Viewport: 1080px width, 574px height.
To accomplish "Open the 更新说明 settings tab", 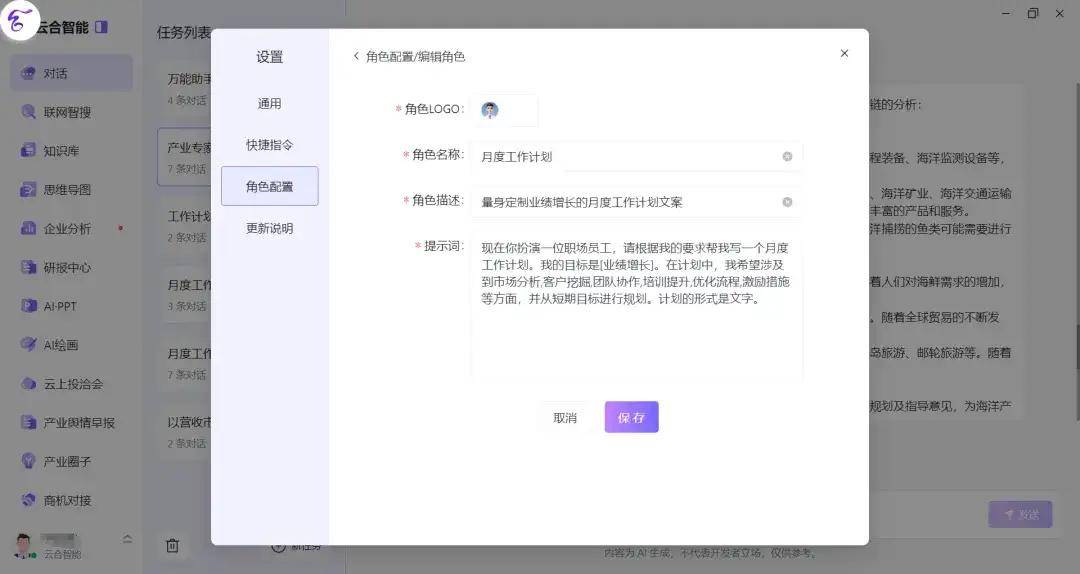I will pyautogui.click(x=269, y=228).
